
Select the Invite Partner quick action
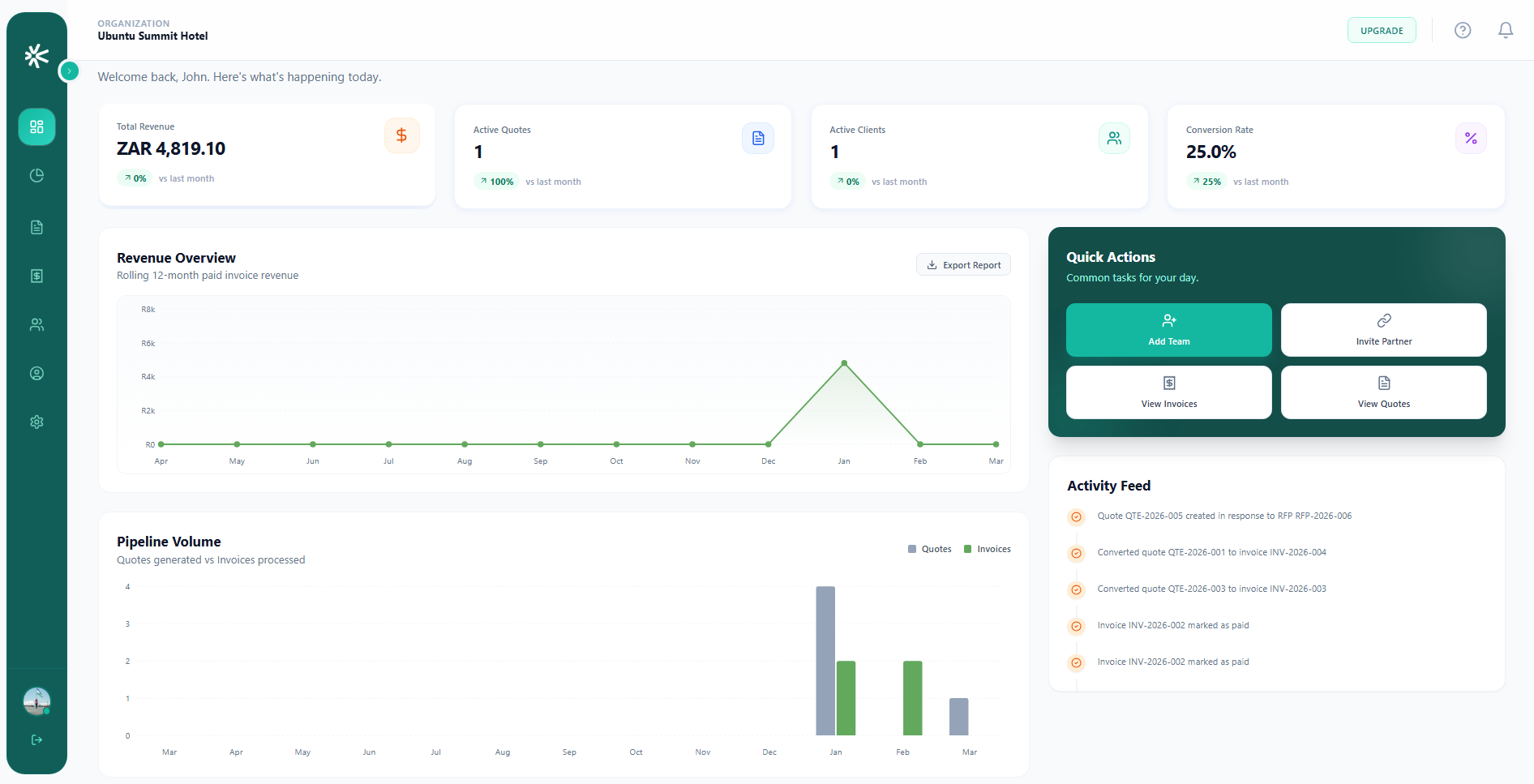pos(1383,330)
